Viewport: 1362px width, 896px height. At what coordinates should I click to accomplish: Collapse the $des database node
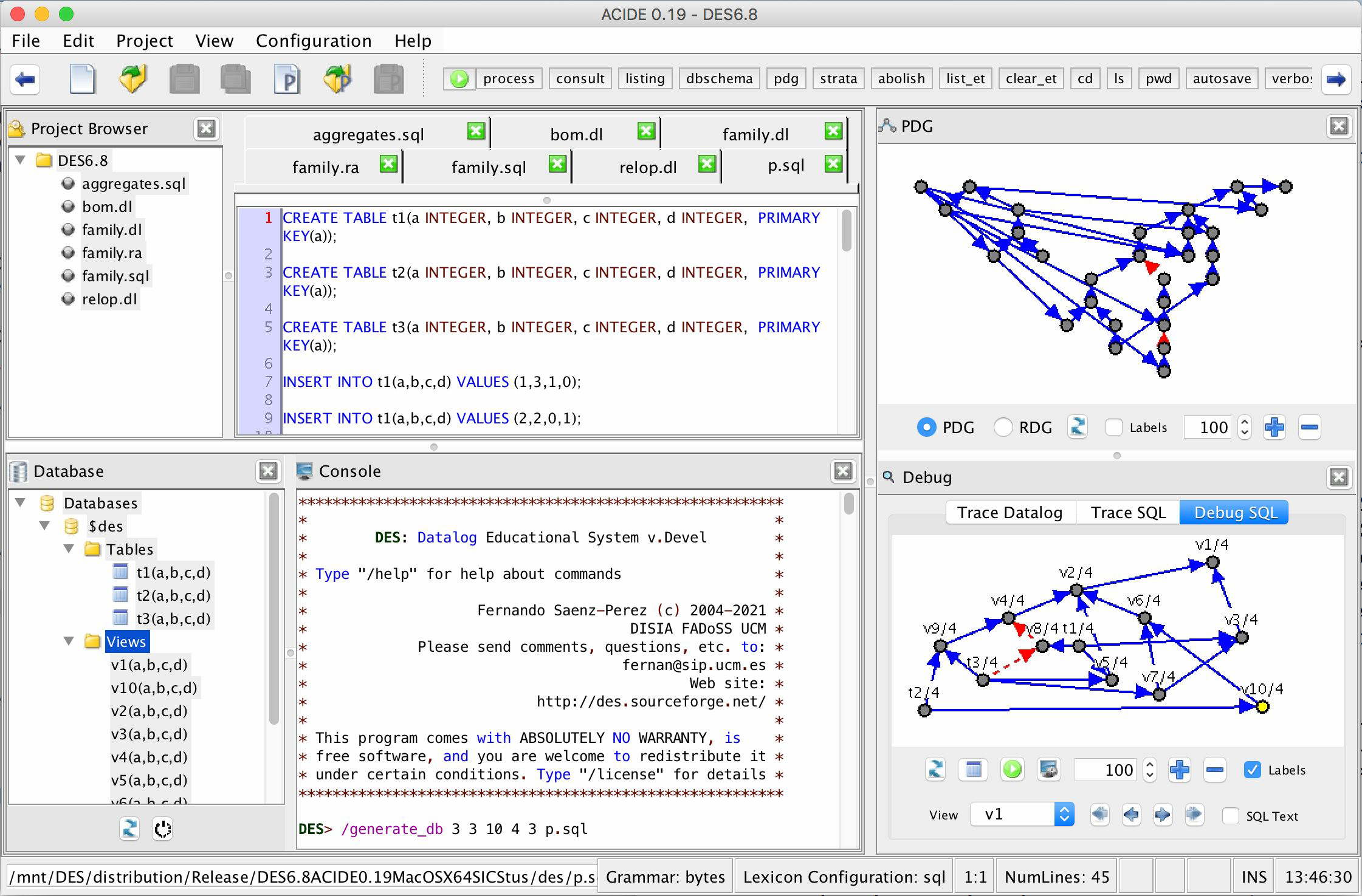[x=45, y=525]
